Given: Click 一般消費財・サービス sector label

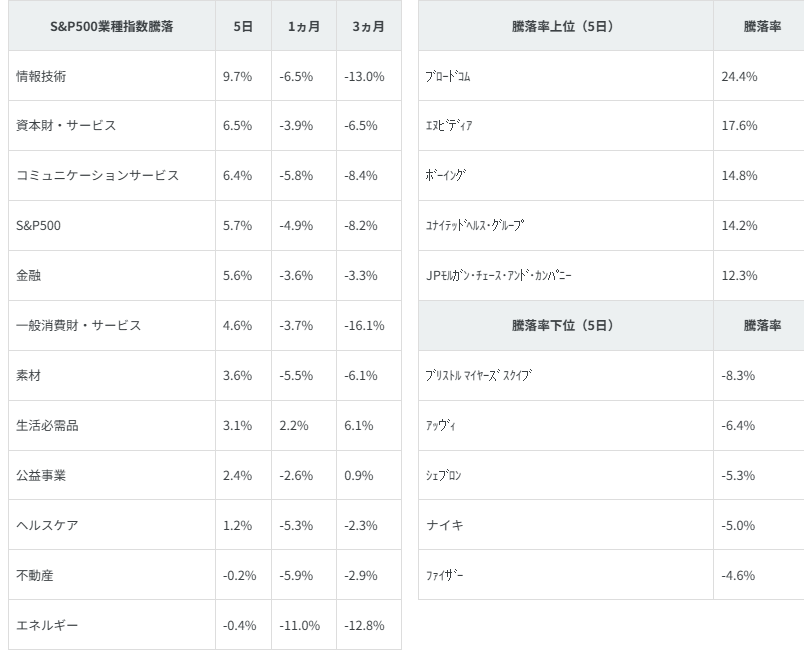Looking at the screenshot, I should click(78, 326).
